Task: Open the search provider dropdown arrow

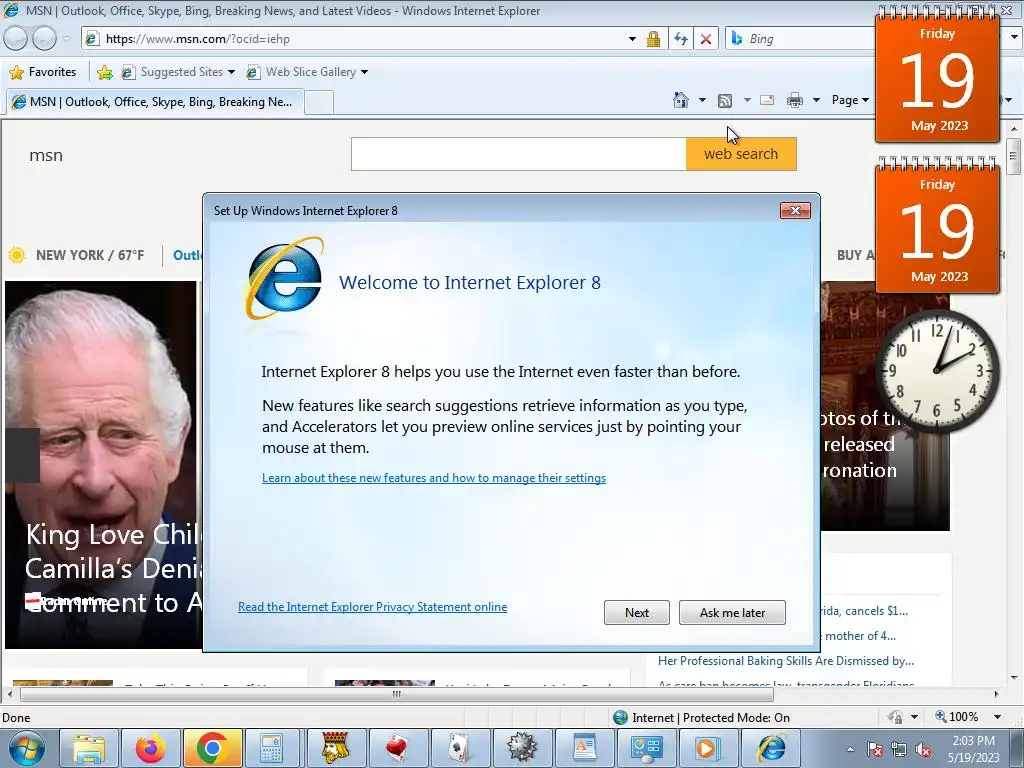Action: pos(1014,39)
